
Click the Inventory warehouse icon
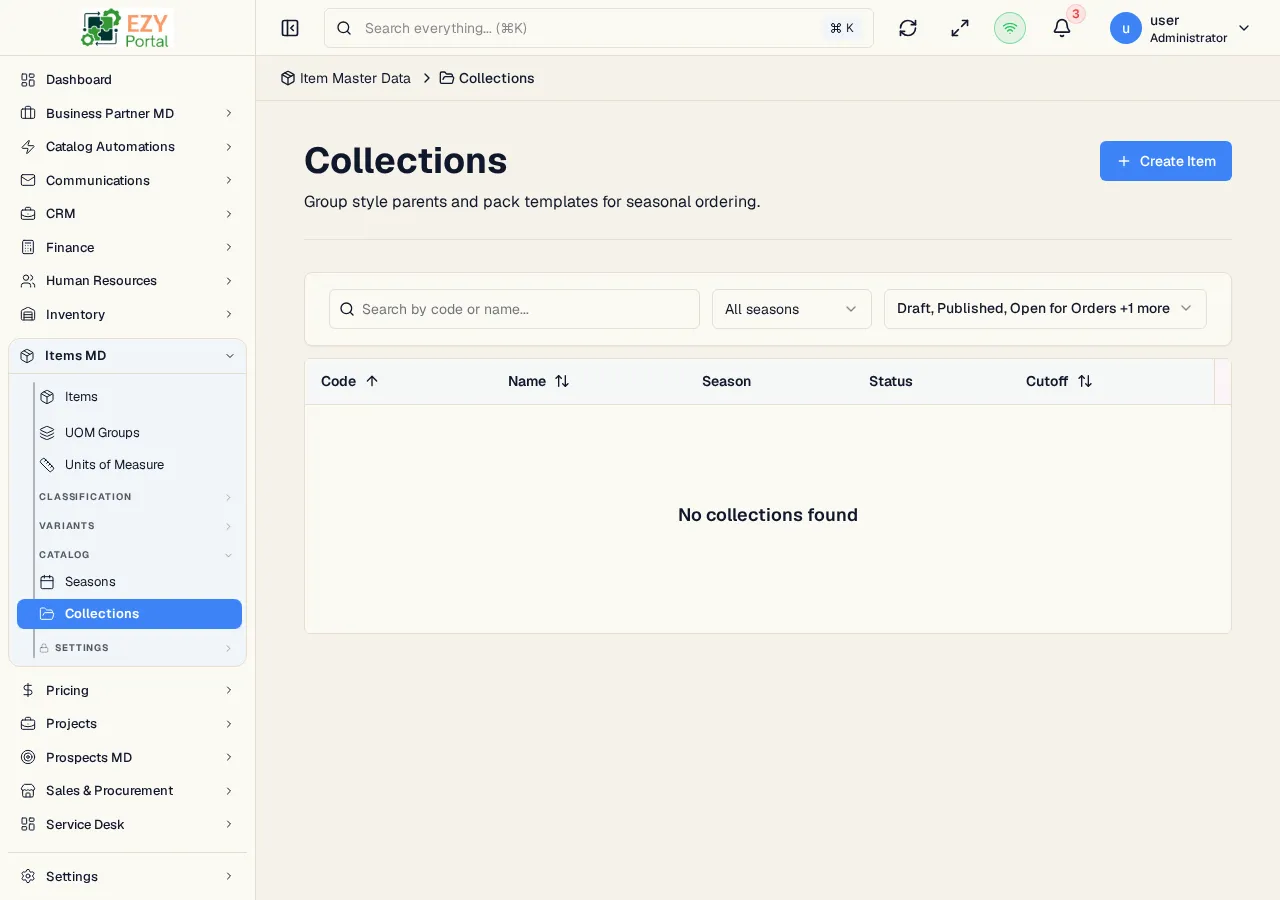click(x=28, y=314)
